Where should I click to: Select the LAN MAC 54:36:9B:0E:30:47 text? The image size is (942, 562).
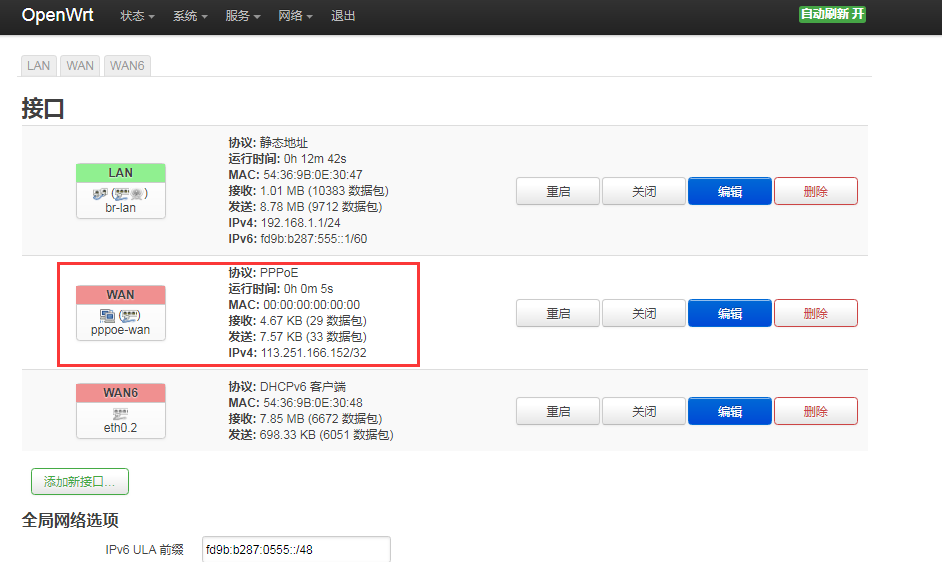[x=313, y=175]
